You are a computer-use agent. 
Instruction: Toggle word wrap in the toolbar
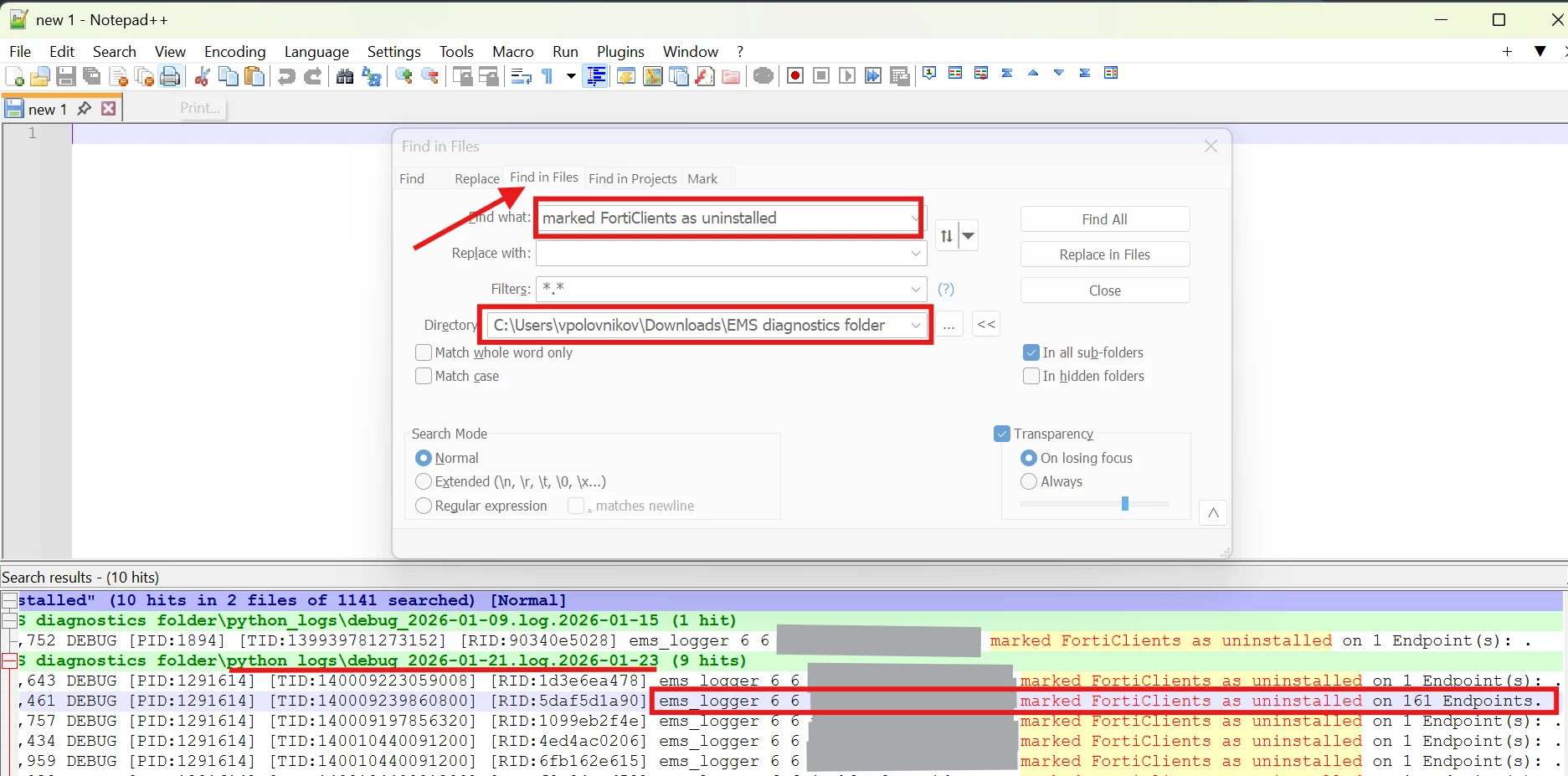[x=521, y=77]
